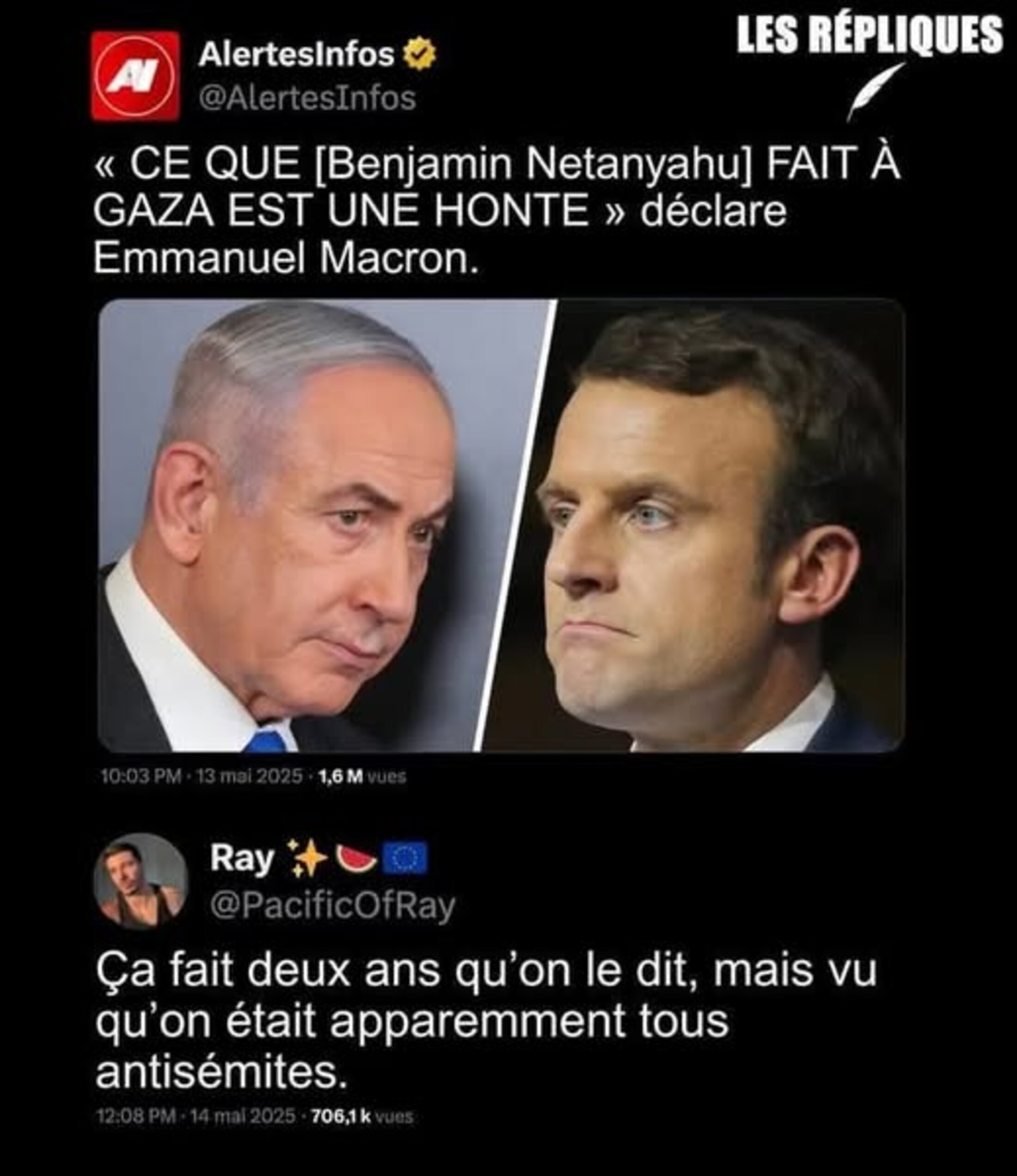Click the reply text mentioning antisémites
The width and height of the screenshot is (1017, 1176).
(486, 1022)
